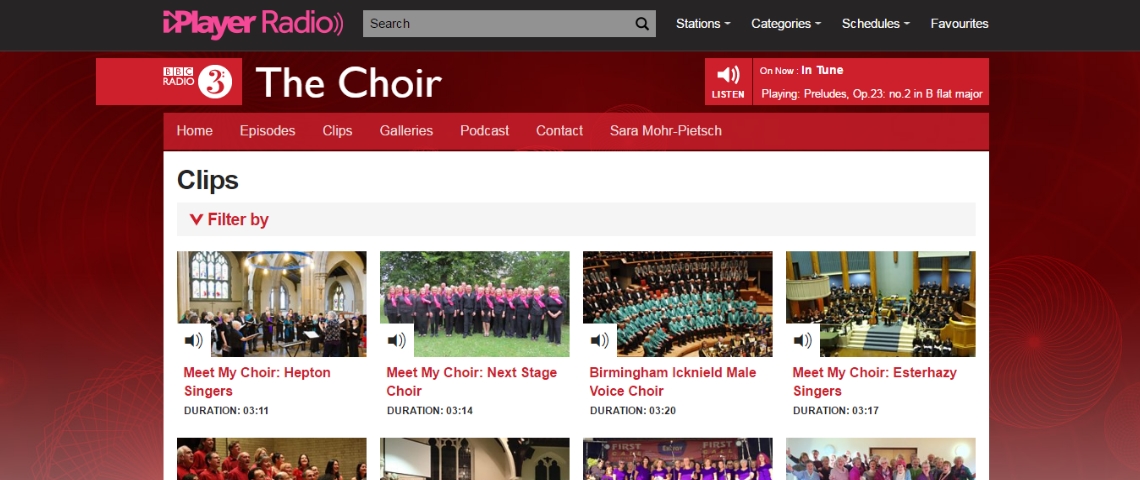This screenshot has height=480, width=1140.
Task: Select the Clips tab
Action: pos(337,131)
